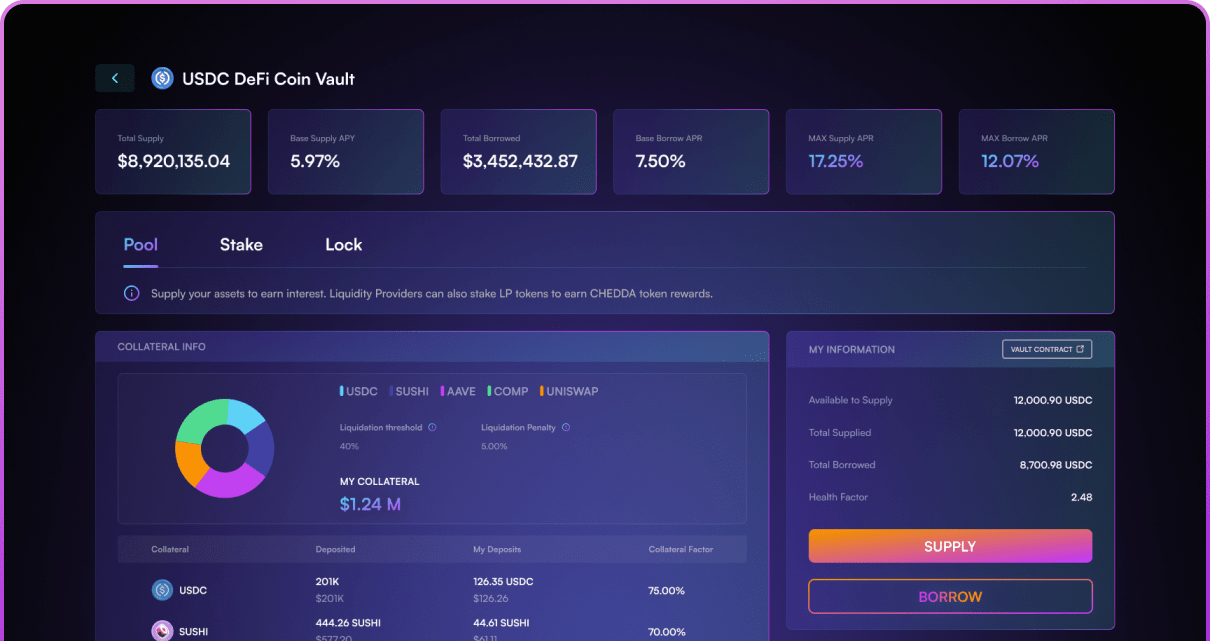Viewport: 1210px width, 641px height.
Task: Click the USDC coin icon beside the vault title
Action: click(162, 78)
